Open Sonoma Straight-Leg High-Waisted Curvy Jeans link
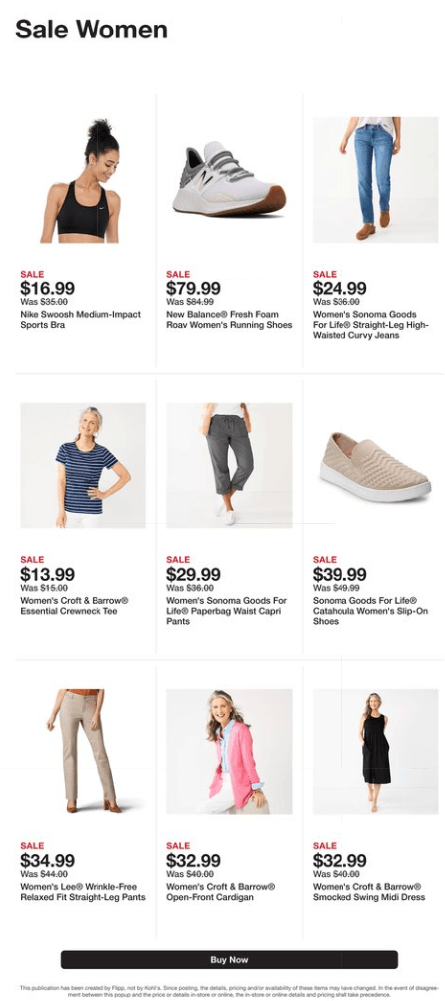This screenshot has width=445, height=1001. click(365, 325)
